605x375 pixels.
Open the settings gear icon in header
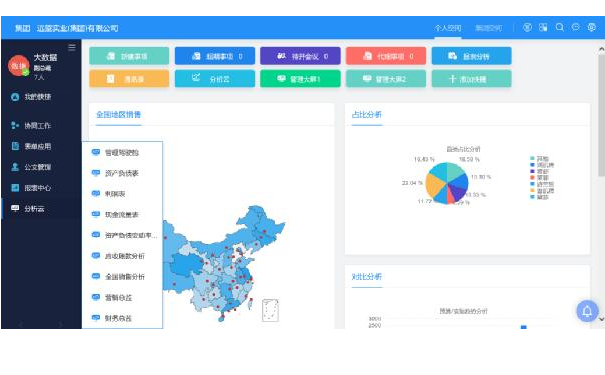pos(591,27)
